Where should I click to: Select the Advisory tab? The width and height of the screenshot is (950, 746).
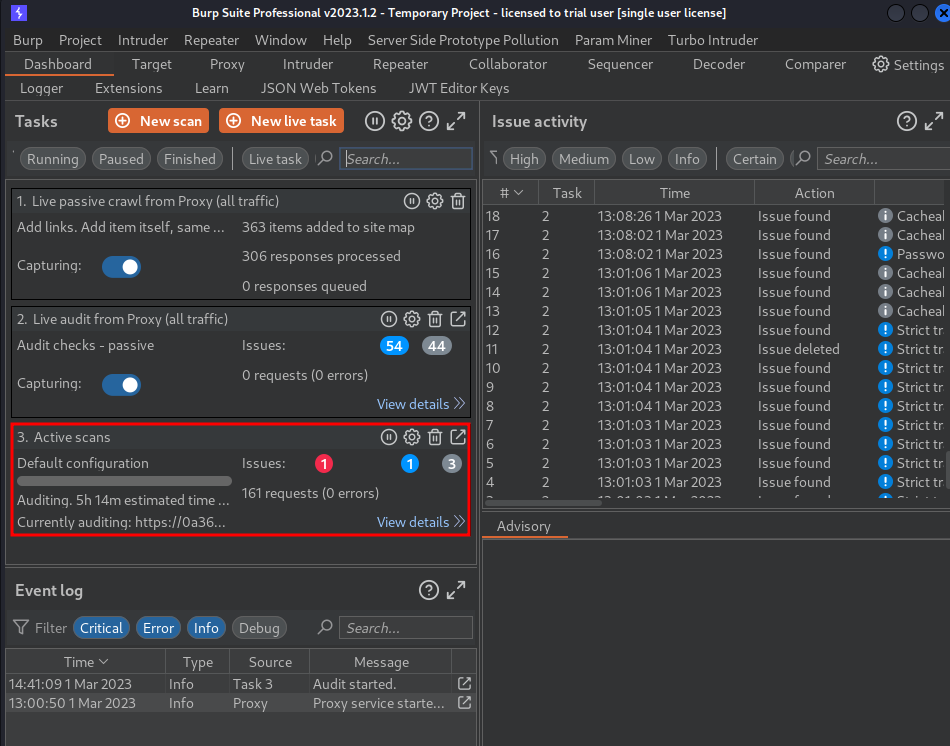tap(524, 526)
